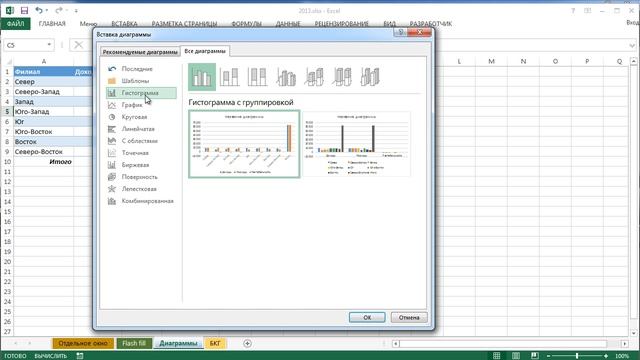Click Отмена to cancel chart insertion
The image size is (640, 360).
coord(409,318)
